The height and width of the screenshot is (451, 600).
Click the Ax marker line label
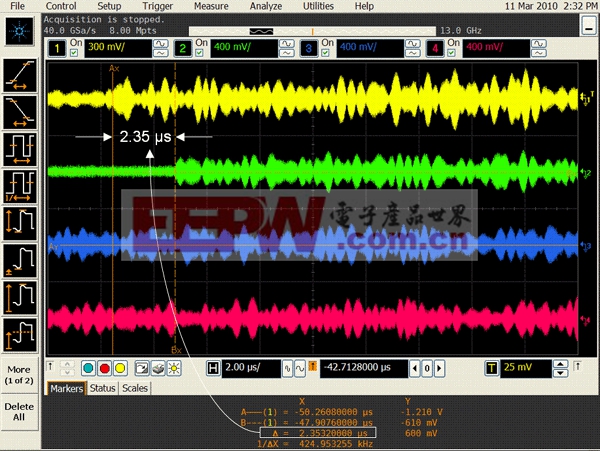(x=114, y=68)
